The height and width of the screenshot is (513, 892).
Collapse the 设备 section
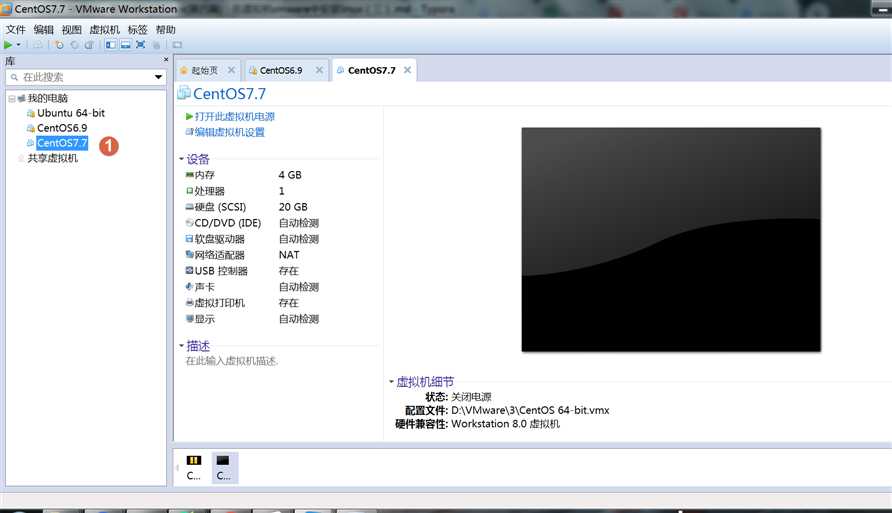[x=181, y=159]
